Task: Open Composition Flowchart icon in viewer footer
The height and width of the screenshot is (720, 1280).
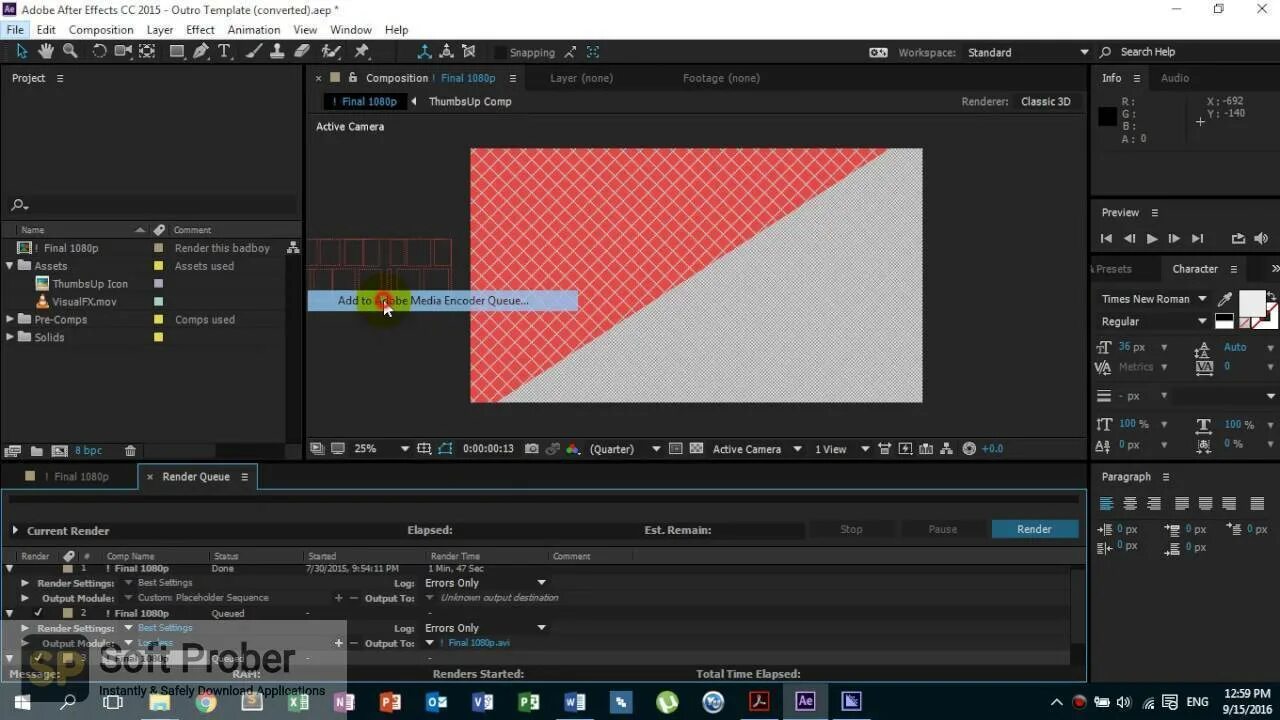Action: (946, 449)
